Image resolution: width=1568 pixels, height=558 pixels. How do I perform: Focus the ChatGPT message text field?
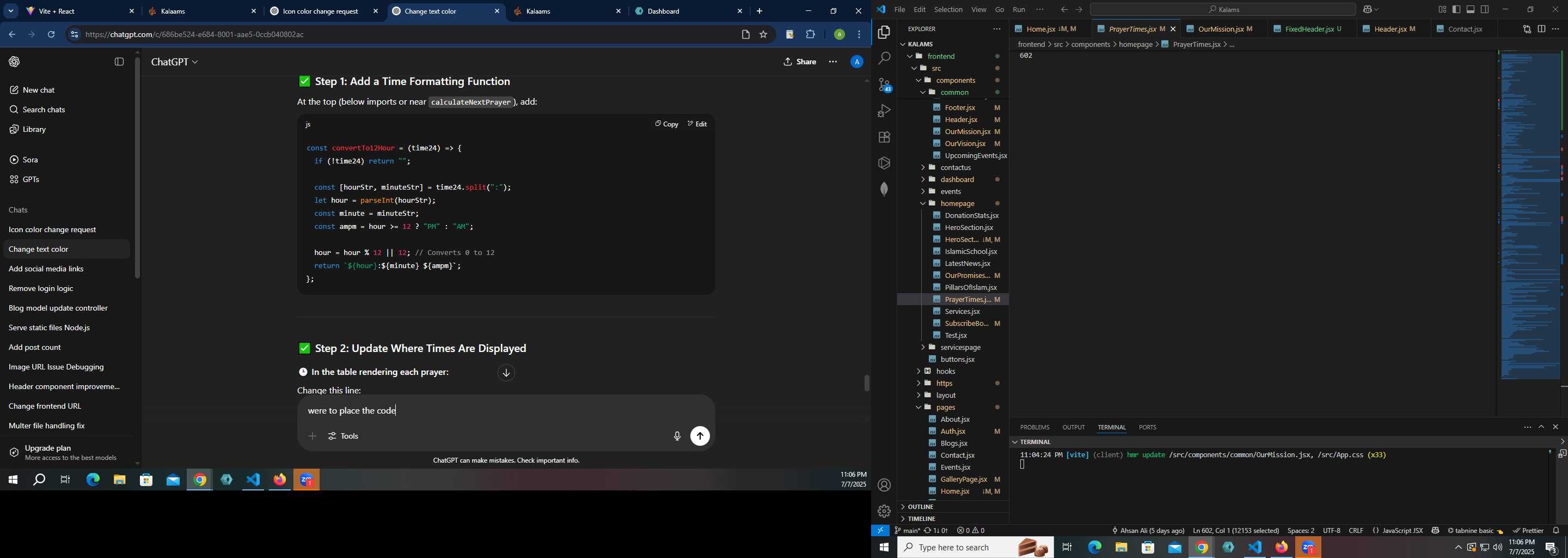pyautogui.click(x=505, y=411)
